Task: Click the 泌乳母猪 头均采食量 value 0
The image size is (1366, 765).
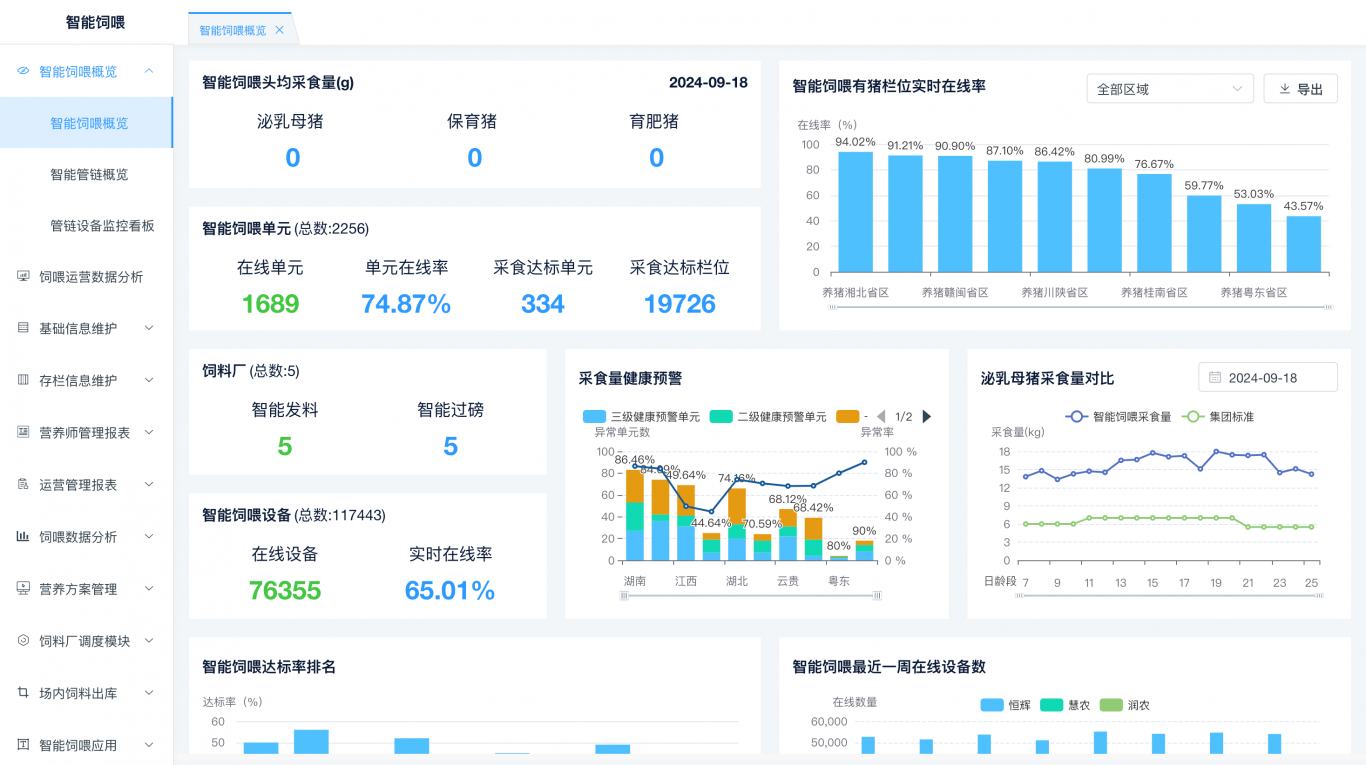Action: point(293,158)
